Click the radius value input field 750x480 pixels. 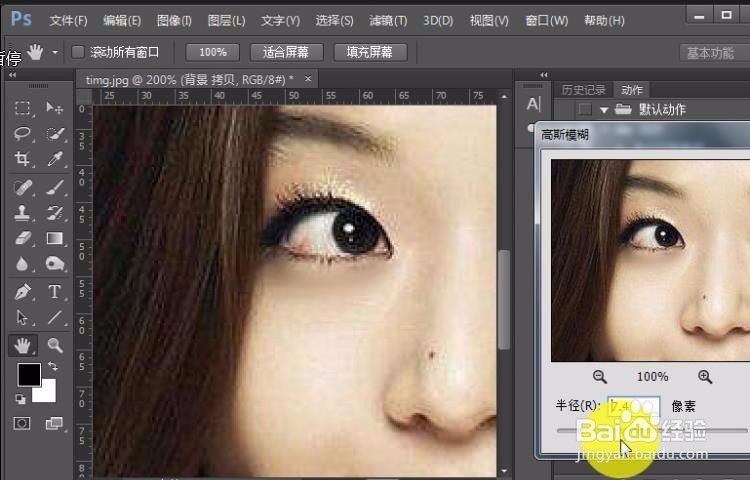point(633,406)
